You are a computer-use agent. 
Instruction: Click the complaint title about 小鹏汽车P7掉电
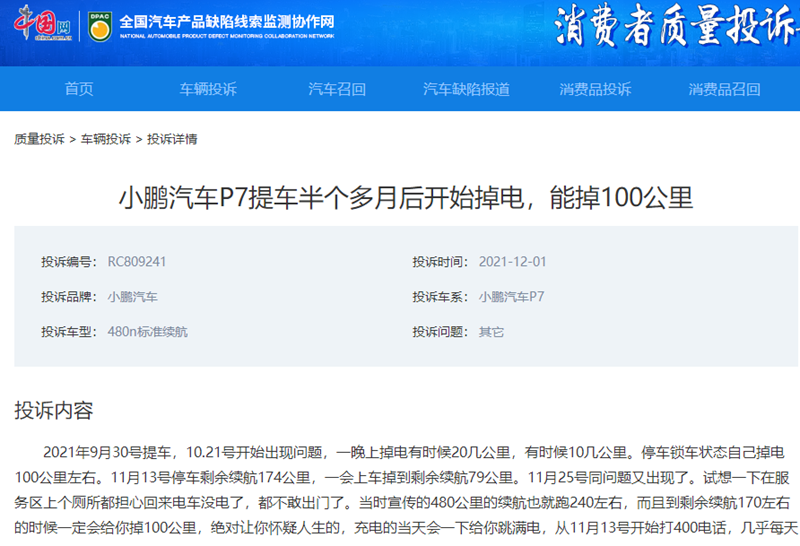(x=406, y=196)
